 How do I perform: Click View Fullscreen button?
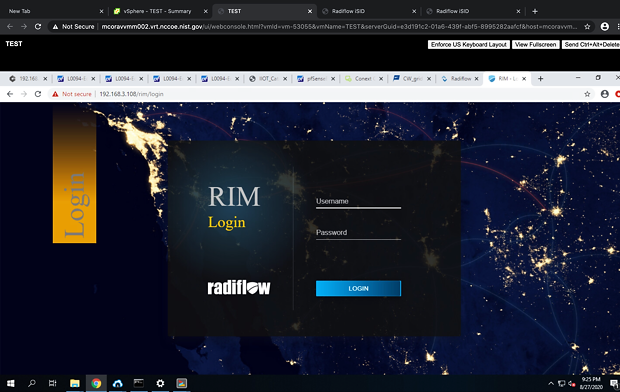(x=536, y=45)
